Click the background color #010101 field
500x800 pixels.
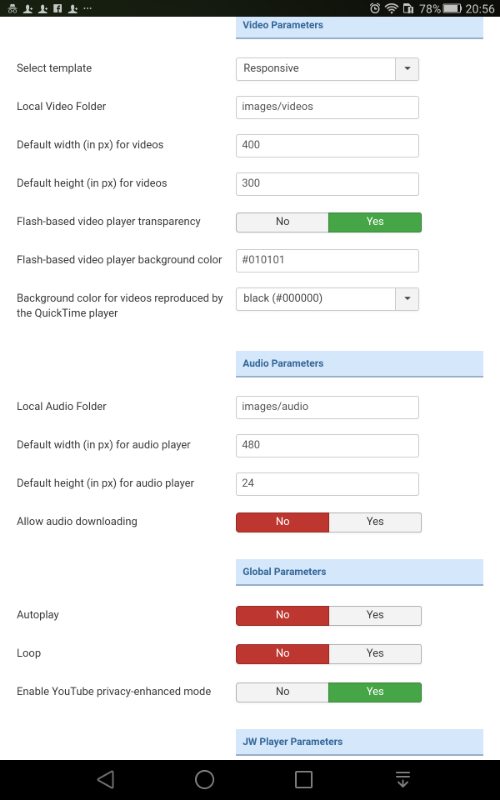(x=328, y=260)
